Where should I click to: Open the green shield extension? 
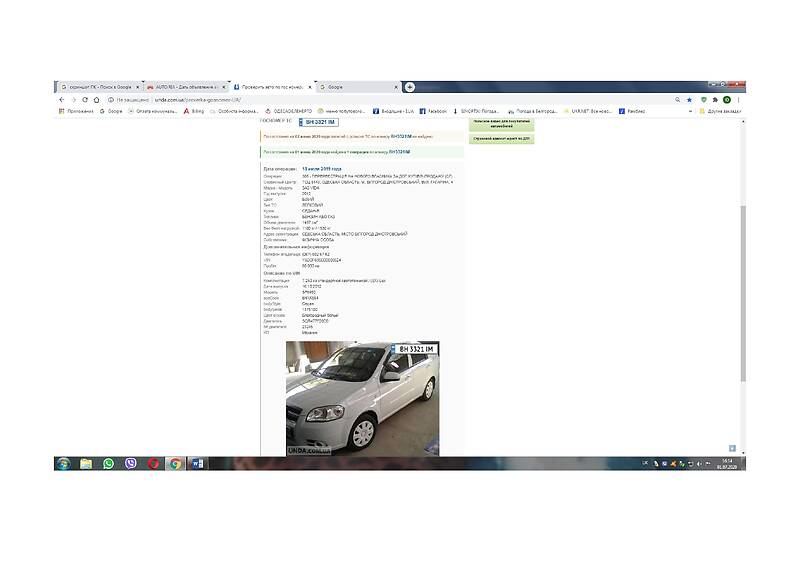tap(704, 100)
